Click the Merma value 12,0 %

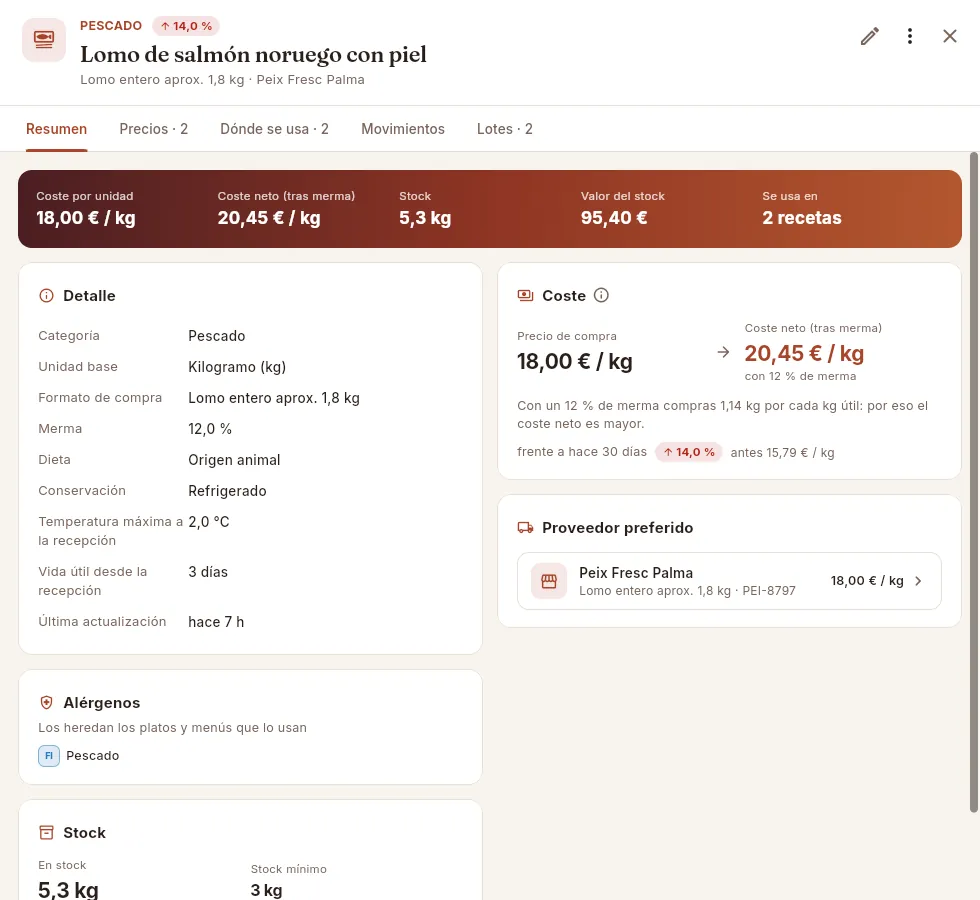pos(210,429)
